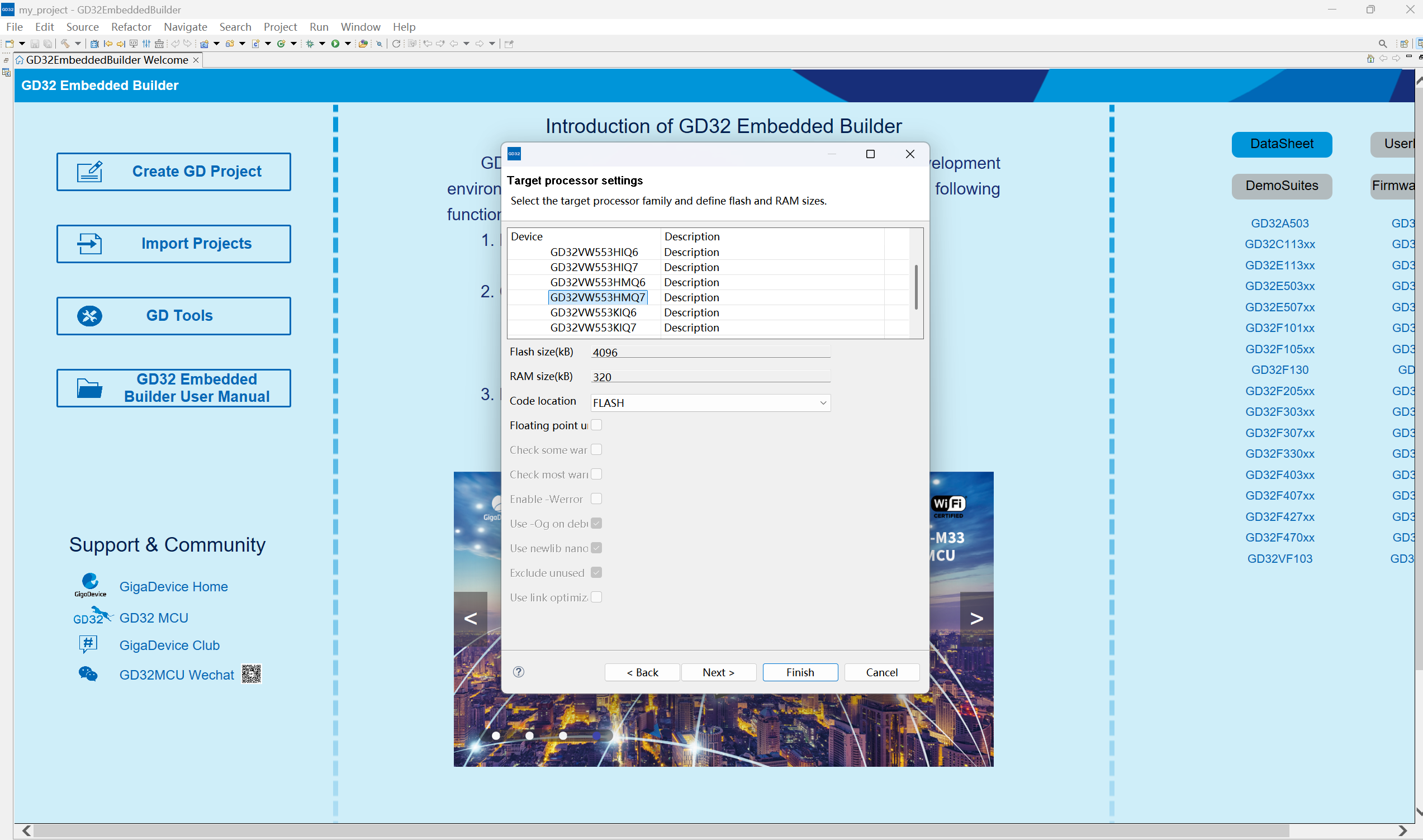Open the dropdown arrow beside Debug bug
The image size is (1423, 840).
click(322, 44)
